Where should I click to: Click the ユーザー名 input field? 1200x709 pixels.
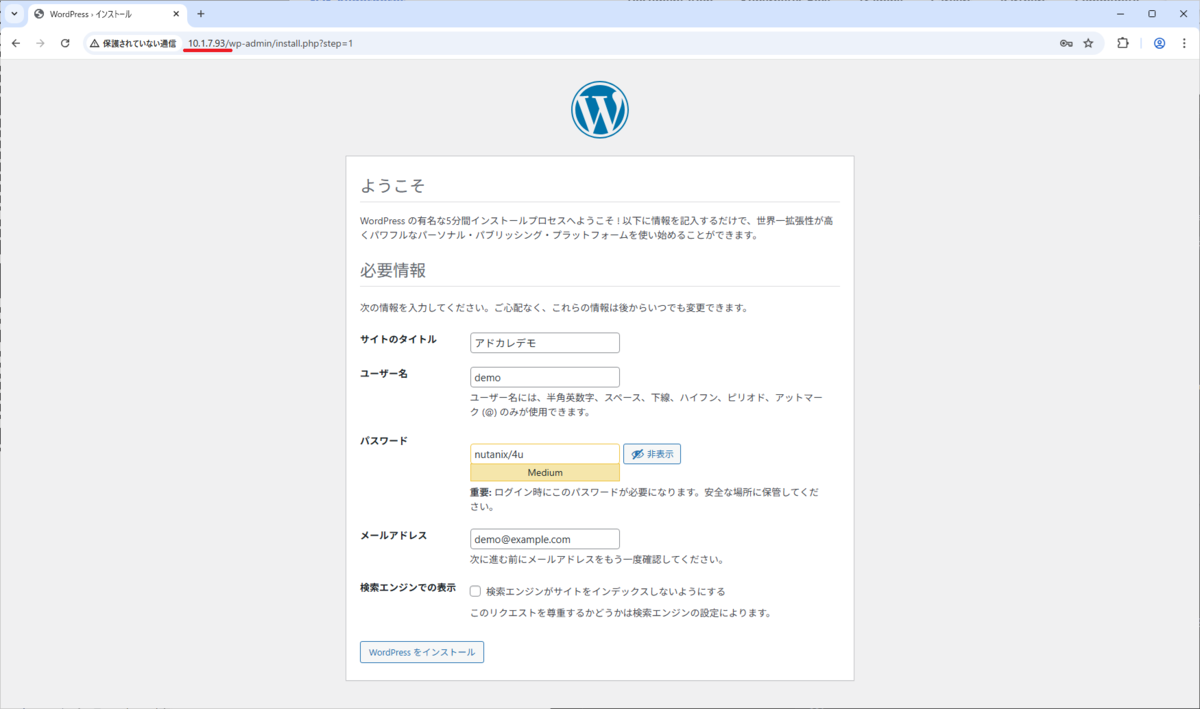pos(545,377)
